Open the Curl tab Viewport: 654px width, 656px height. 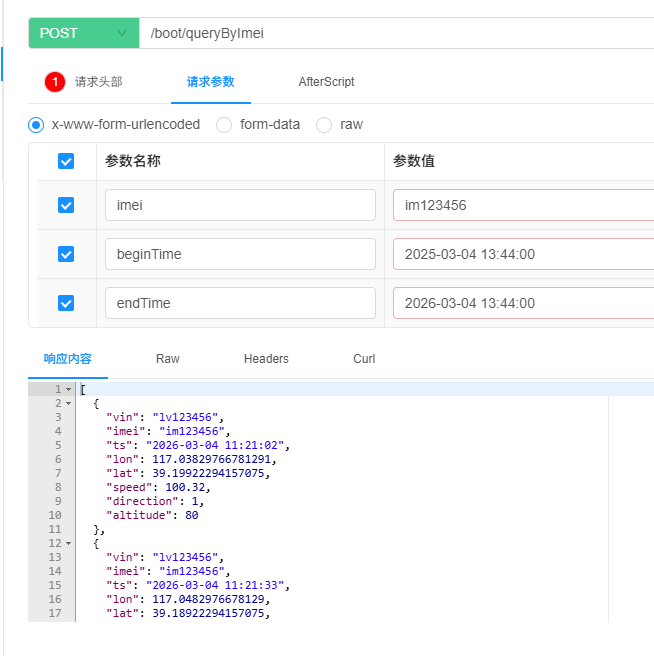coord(364,359)
